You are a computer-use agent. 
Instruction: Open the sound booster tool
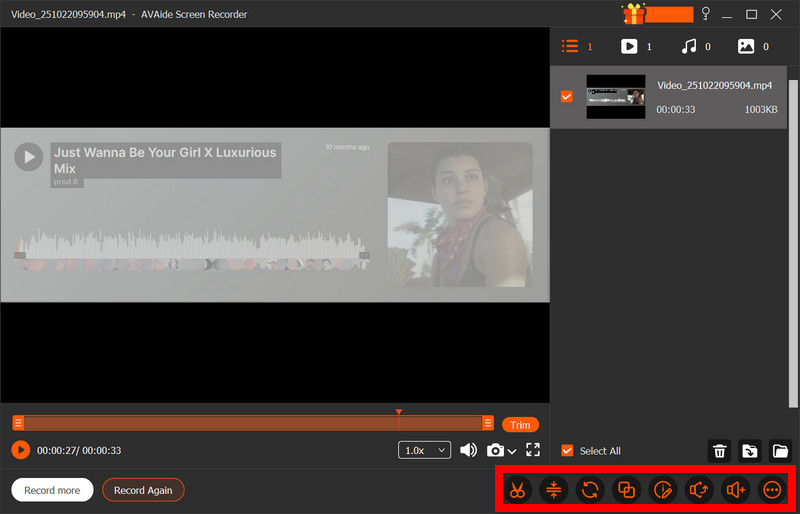[x=735, y=490]
